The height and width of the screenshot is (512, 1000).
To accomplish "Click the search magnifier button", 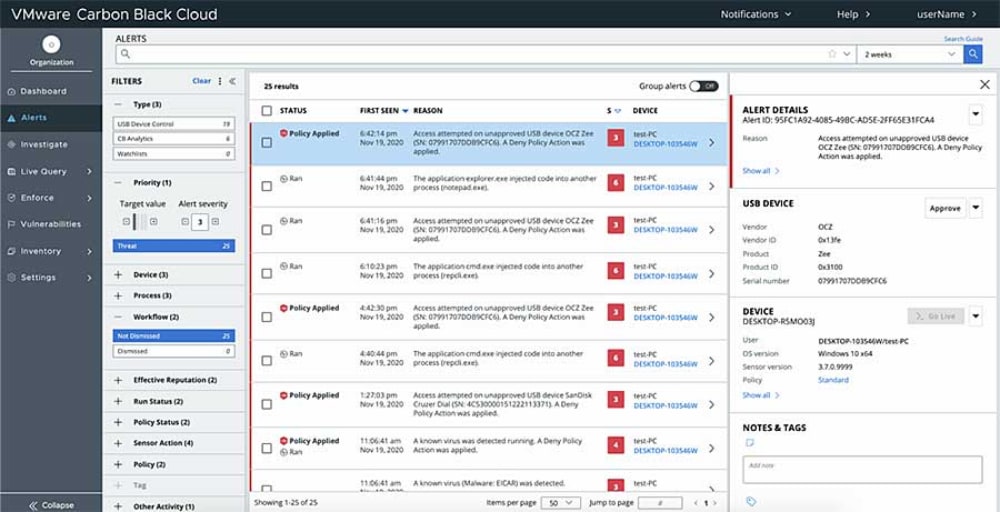I will 973,54.
